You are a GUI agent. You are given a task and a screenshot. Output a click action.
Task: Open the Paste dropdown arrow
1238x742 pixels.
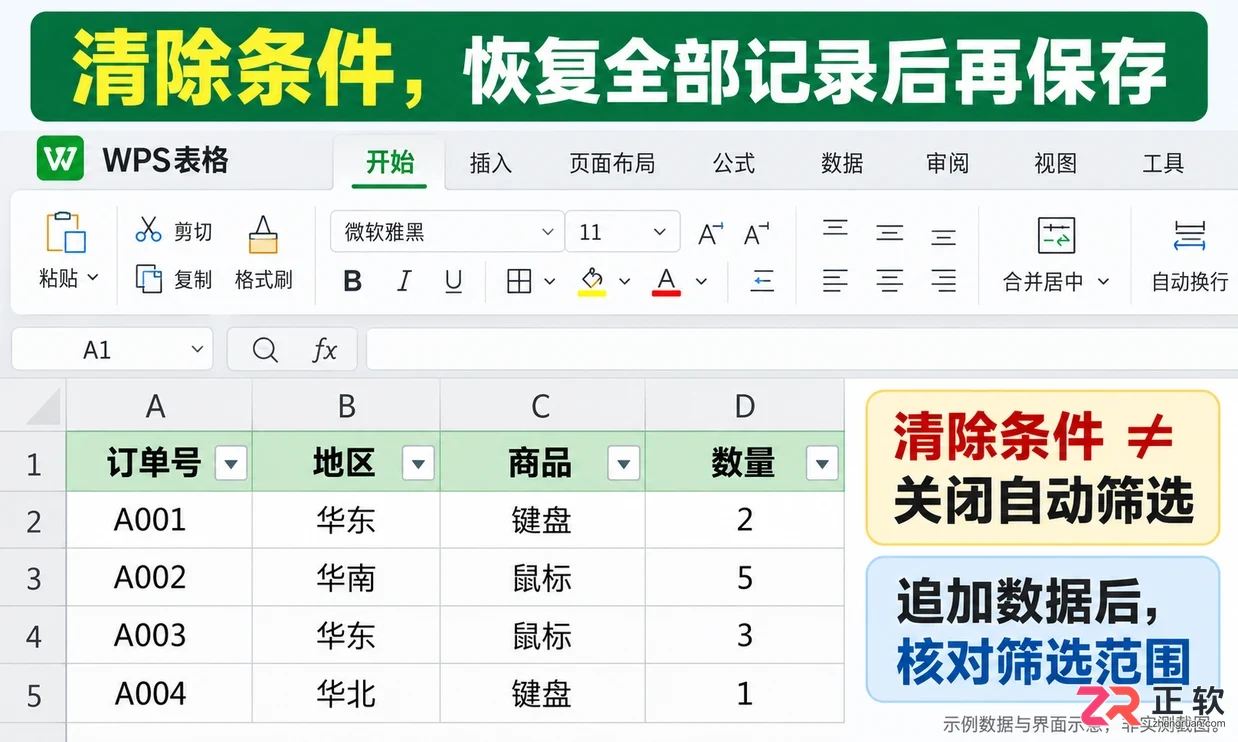pyautogui.click(x=94, y=278)
